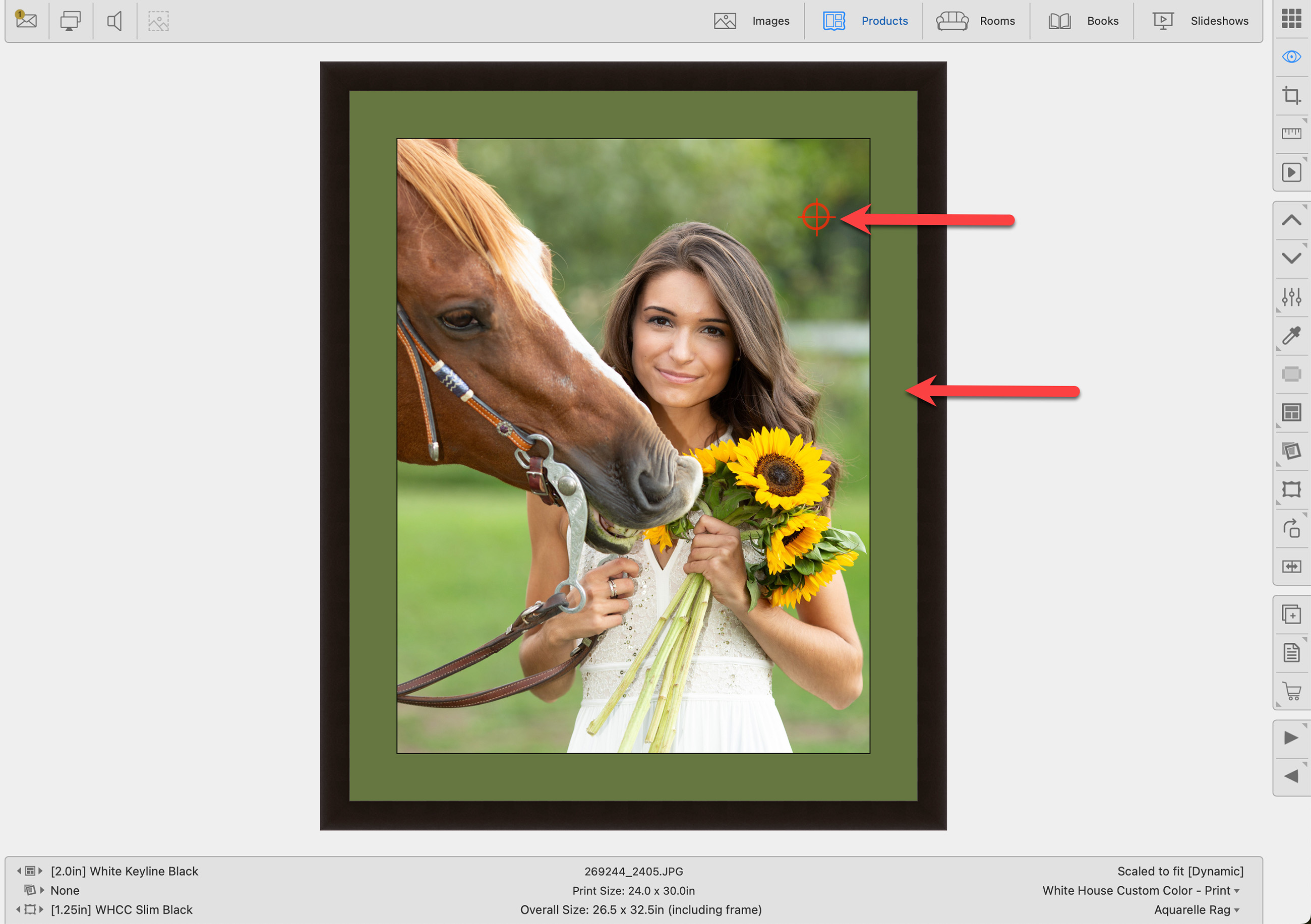The height and width of the screenshot is (924, 1311).
Task: Toggle the eye preview visibility icon
Action: 1291,56
